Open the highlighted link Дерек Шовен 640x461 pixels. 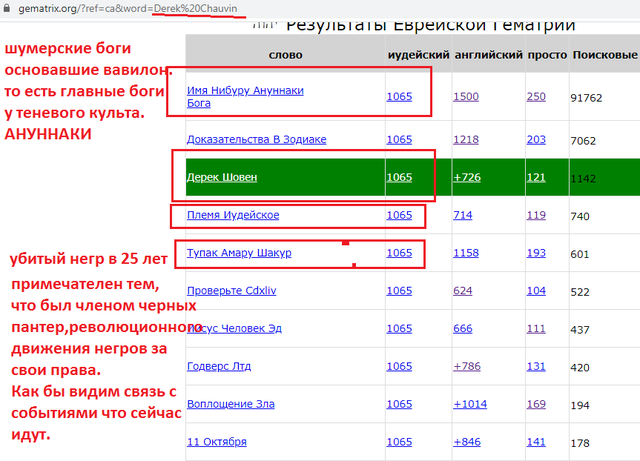[x=222, y=177]
